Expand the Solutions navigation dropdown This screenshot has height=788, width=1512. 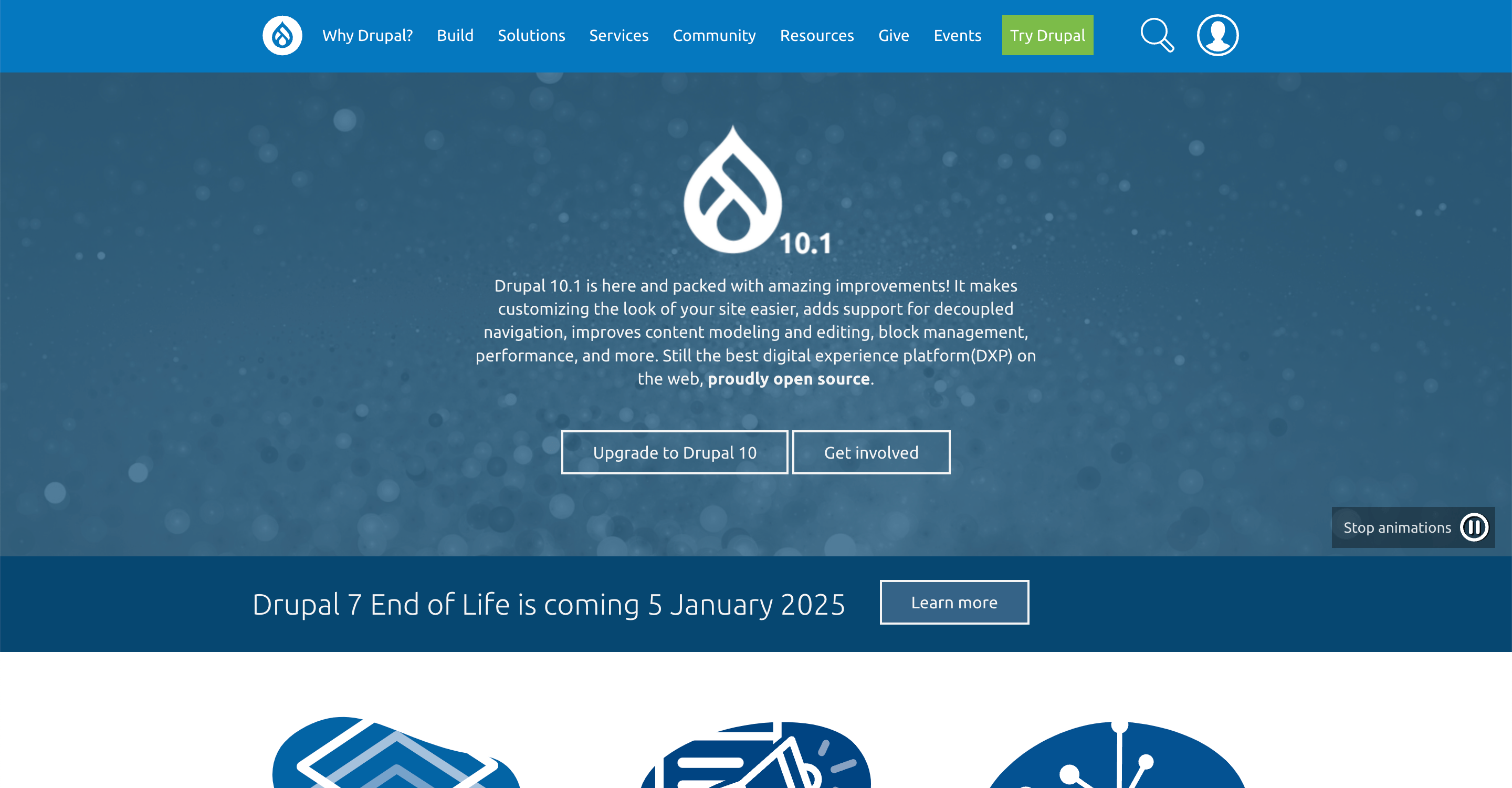click(x=530, y=36)
